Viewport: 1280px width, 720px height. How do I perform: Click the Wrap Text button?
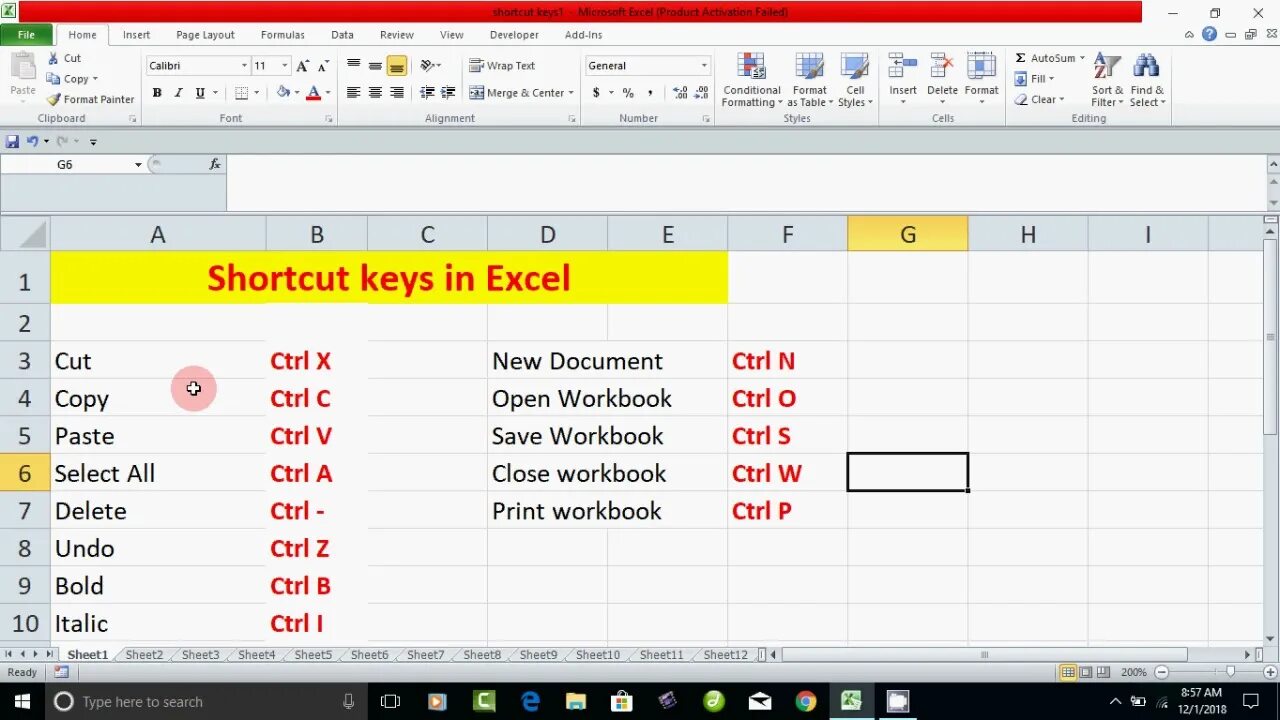coord(502,66)
